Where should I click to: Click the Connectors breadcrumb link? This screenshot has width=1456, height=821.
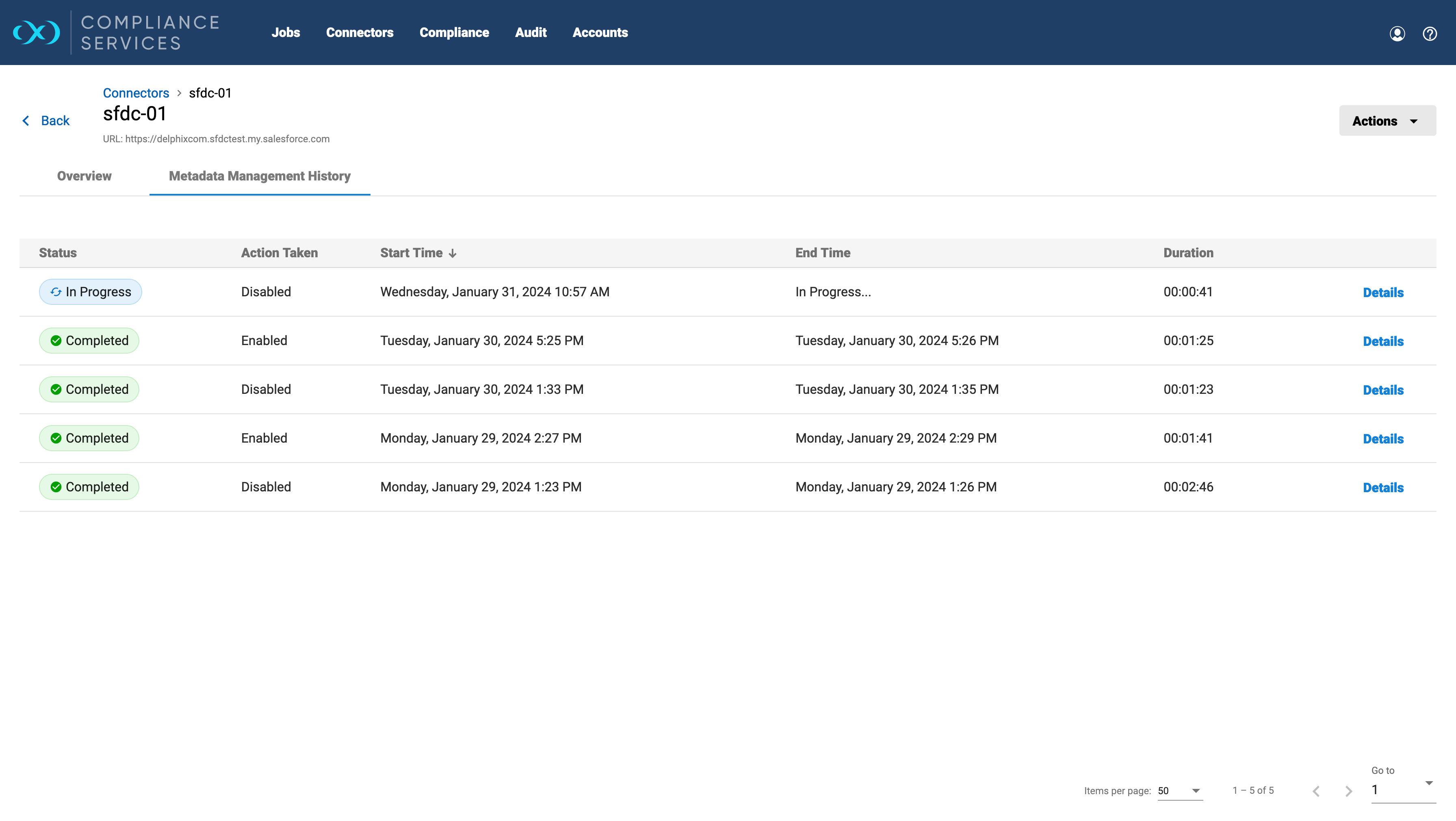(136, 93)
